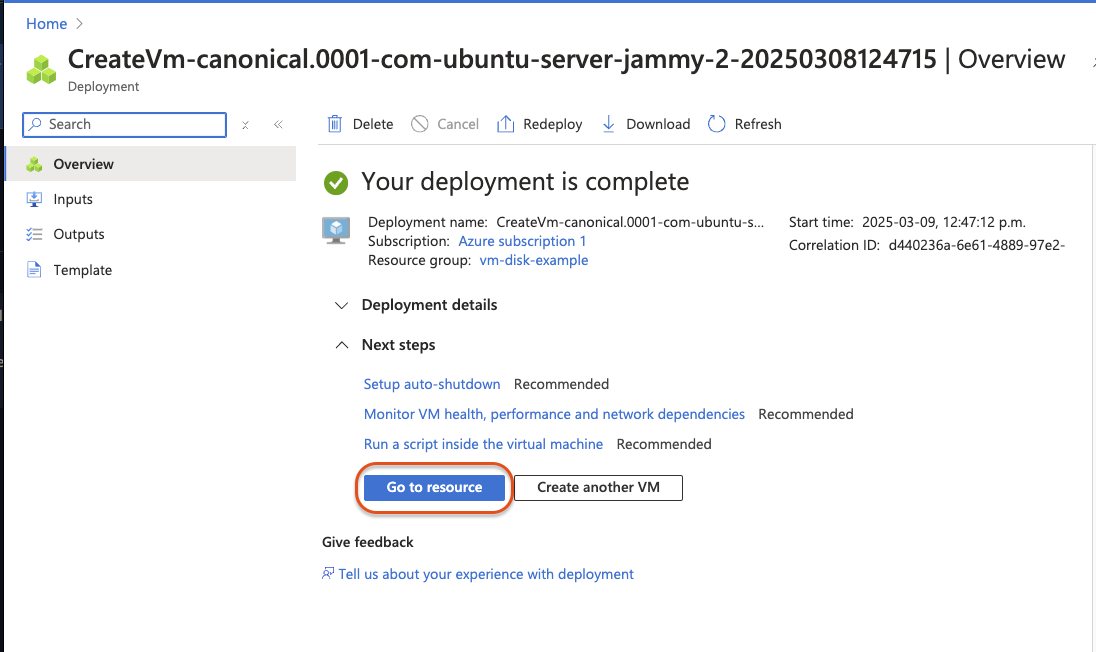Screen dimensions: 1096x652
Task: Click the Download toolbar label
Action: coord(658,124)
